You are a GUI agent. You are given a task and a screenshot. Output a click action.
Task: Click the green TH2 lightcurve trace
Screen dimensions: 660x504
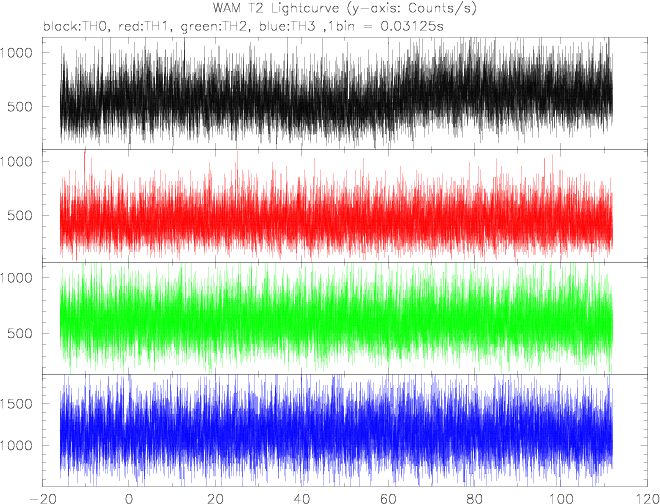coord(336,317)
